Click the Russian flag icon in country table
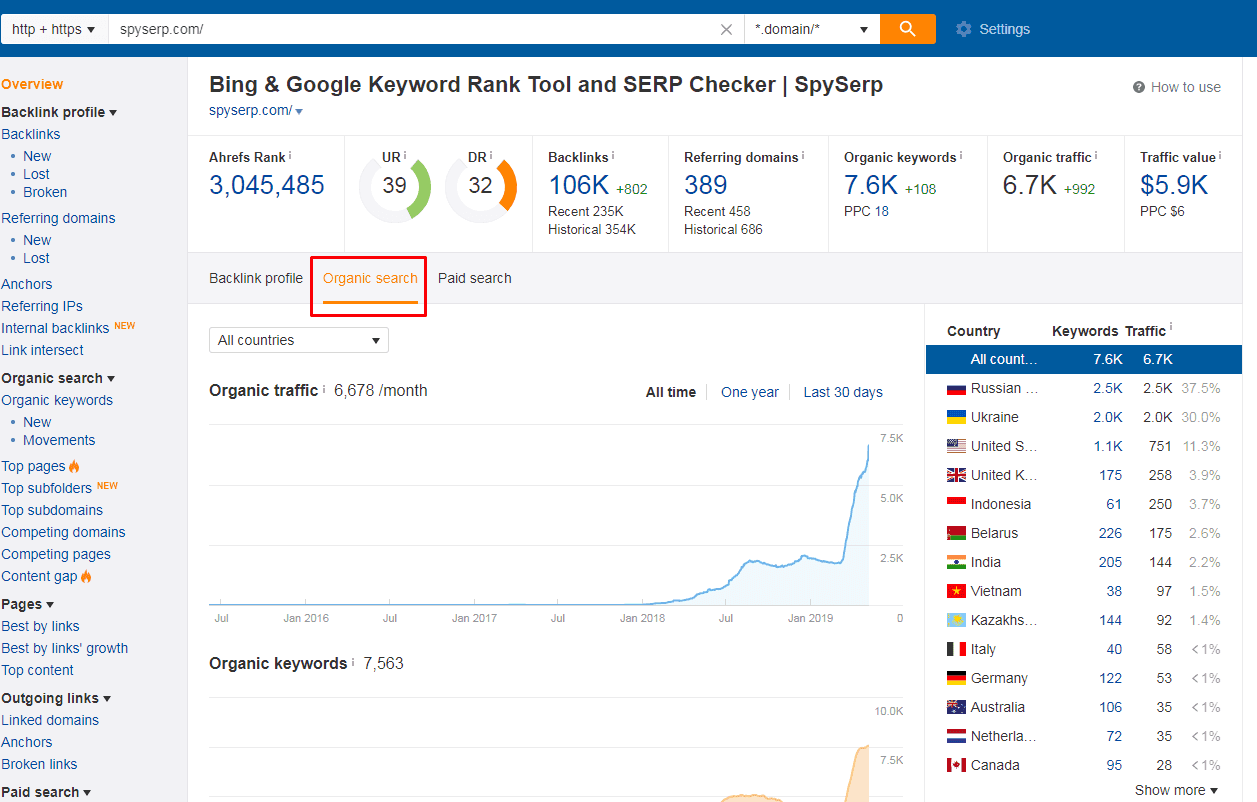The image size is (1257, 802). pyautogui.click(x=956, y=388)
